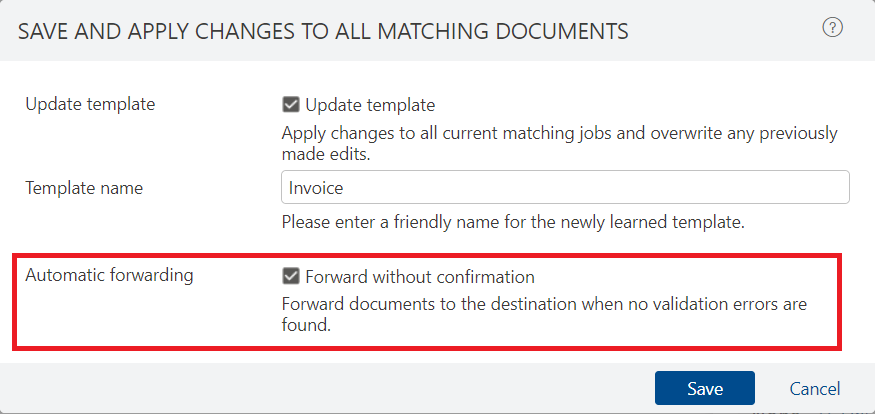This screenshot has width=875, height=414.
Task: Click the 'Please enter a friendly name' hint
Action: [513, 223]
